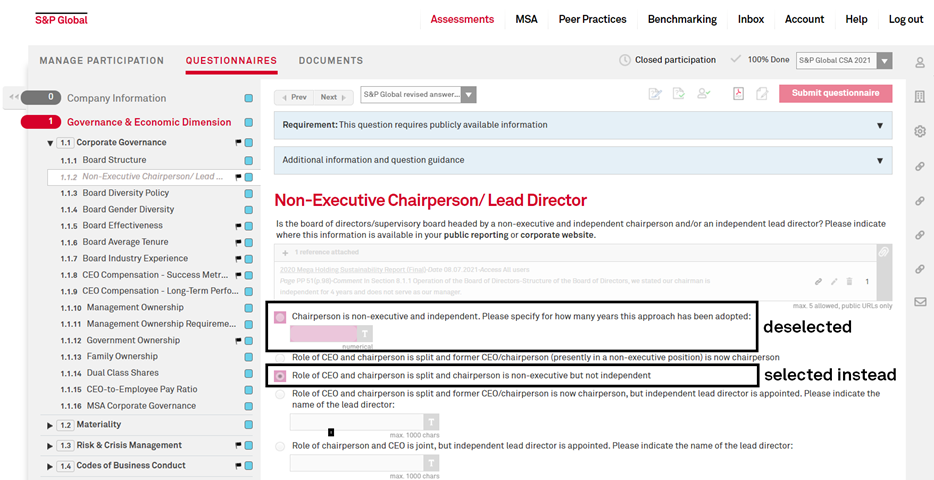
Task: Click flag icon on Government Ownership row
Action: click(x=238, y=341)
